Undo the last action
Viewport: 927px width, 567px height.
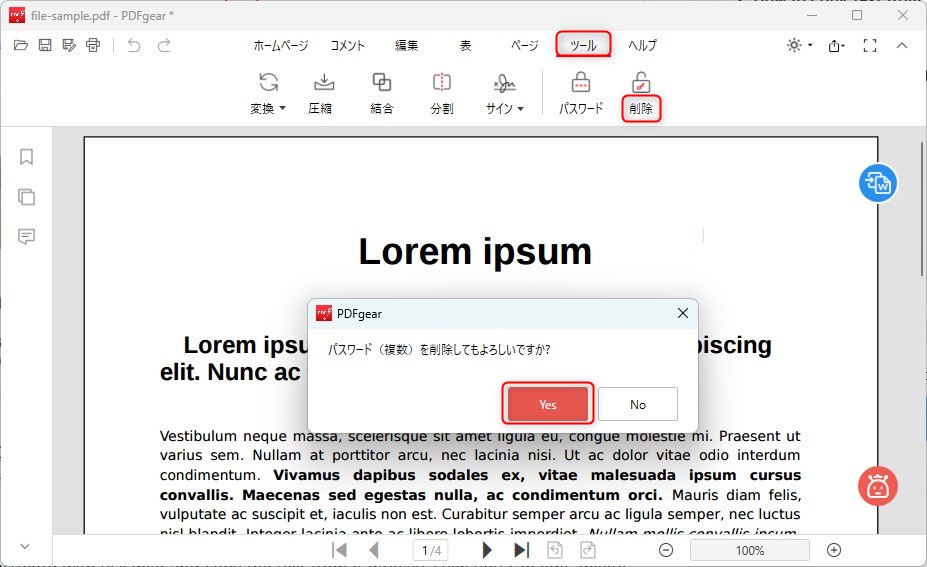pos(134,45)
